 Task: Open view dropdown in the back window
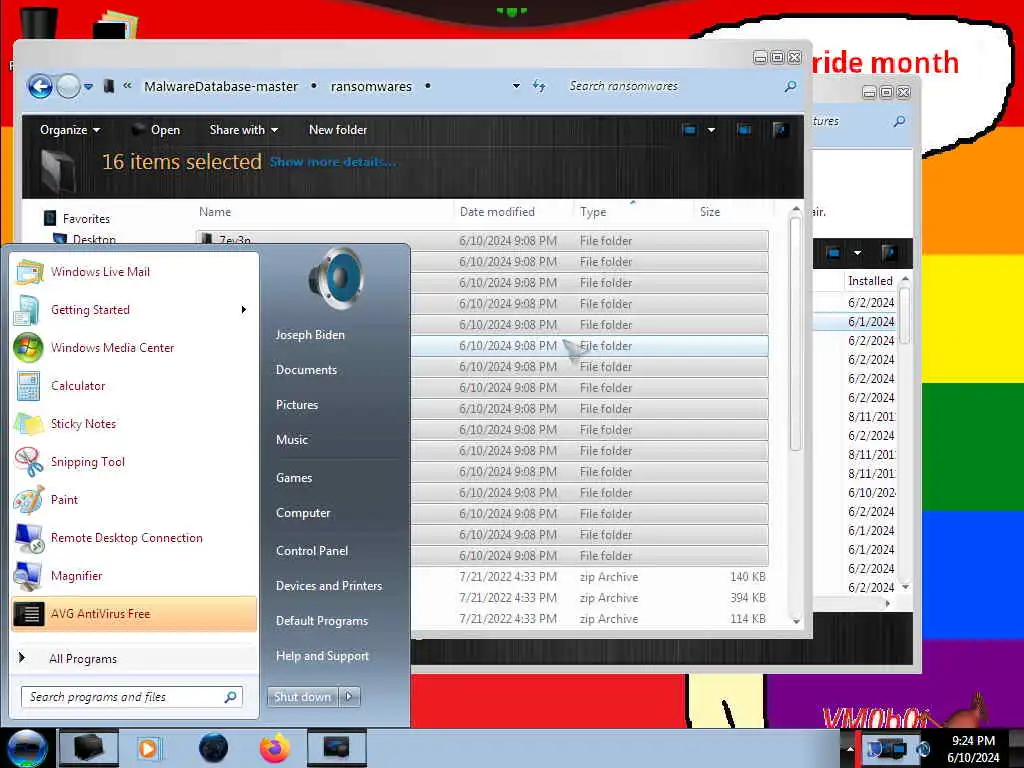point(857,253)
